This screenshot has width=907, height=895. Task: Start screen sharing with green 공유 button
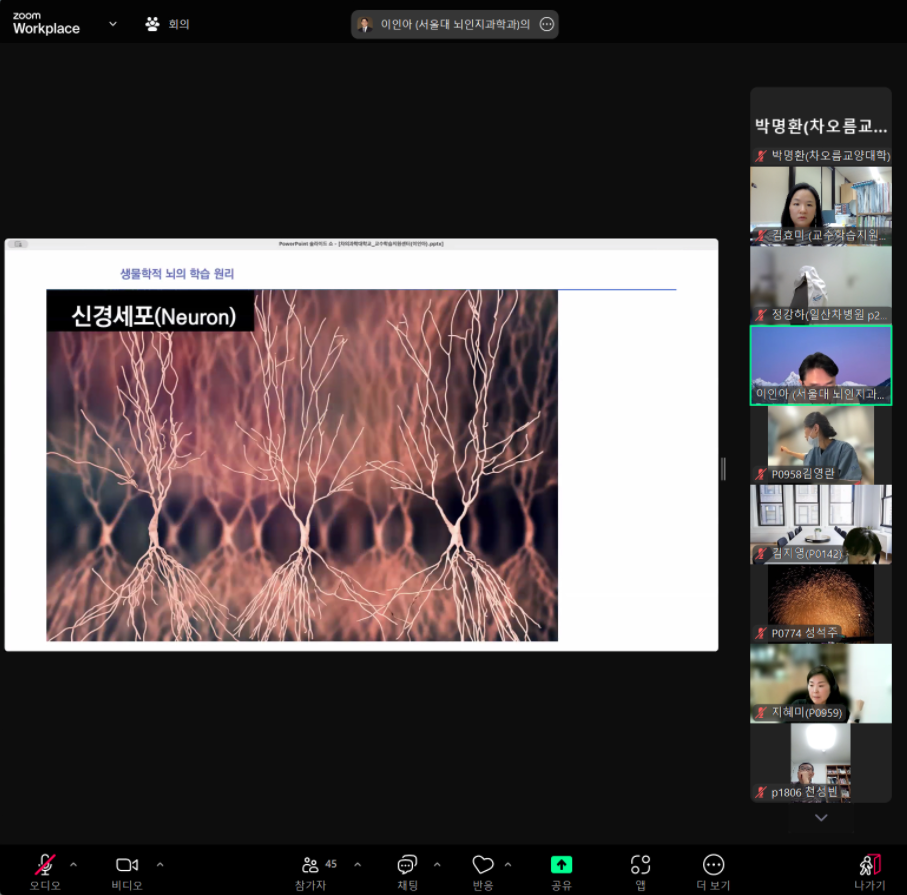pos(561,865)
